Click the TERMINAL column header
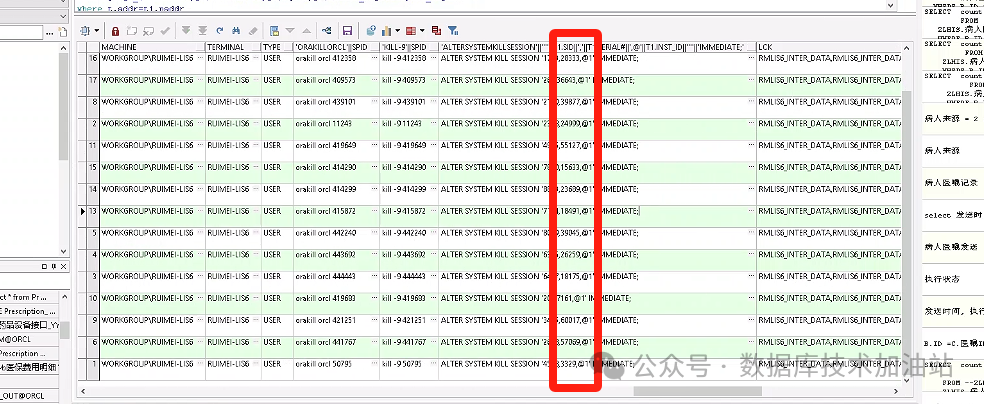The height and width of the screenshot is (404, 984). pyautogui.click(x=233, y=47)
